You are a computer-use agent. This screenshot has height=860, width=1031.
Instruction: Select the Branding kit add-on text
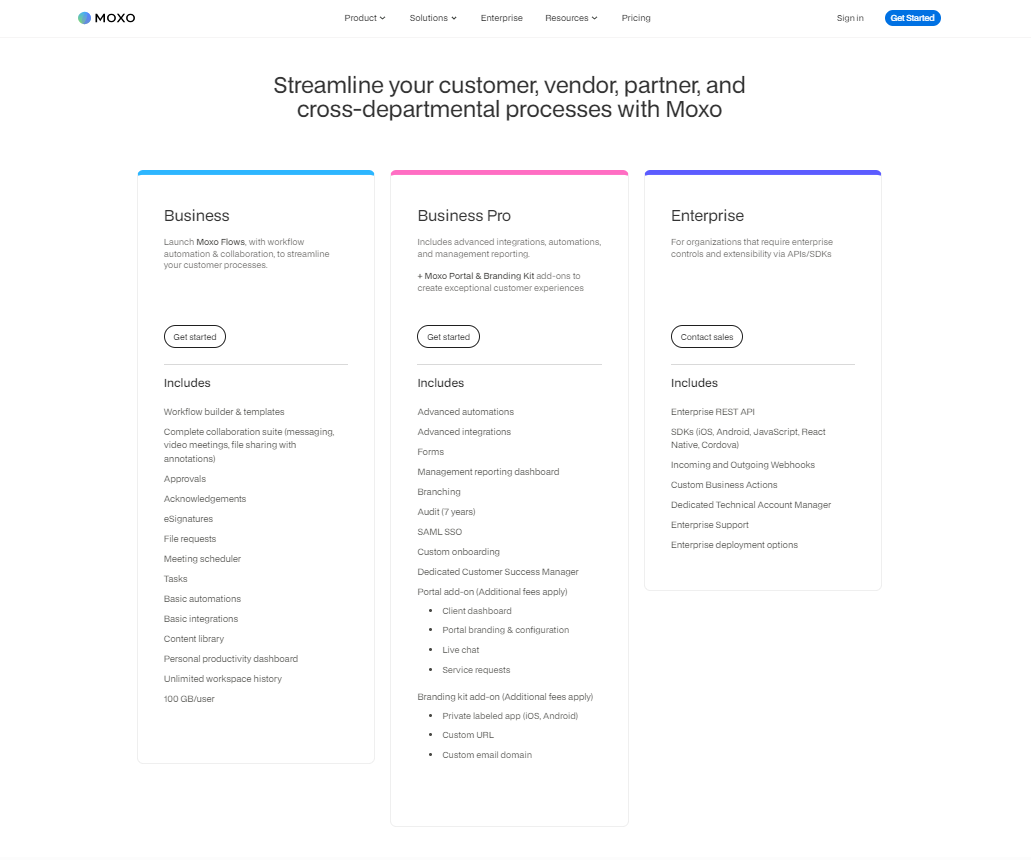(x=504, y=696)
